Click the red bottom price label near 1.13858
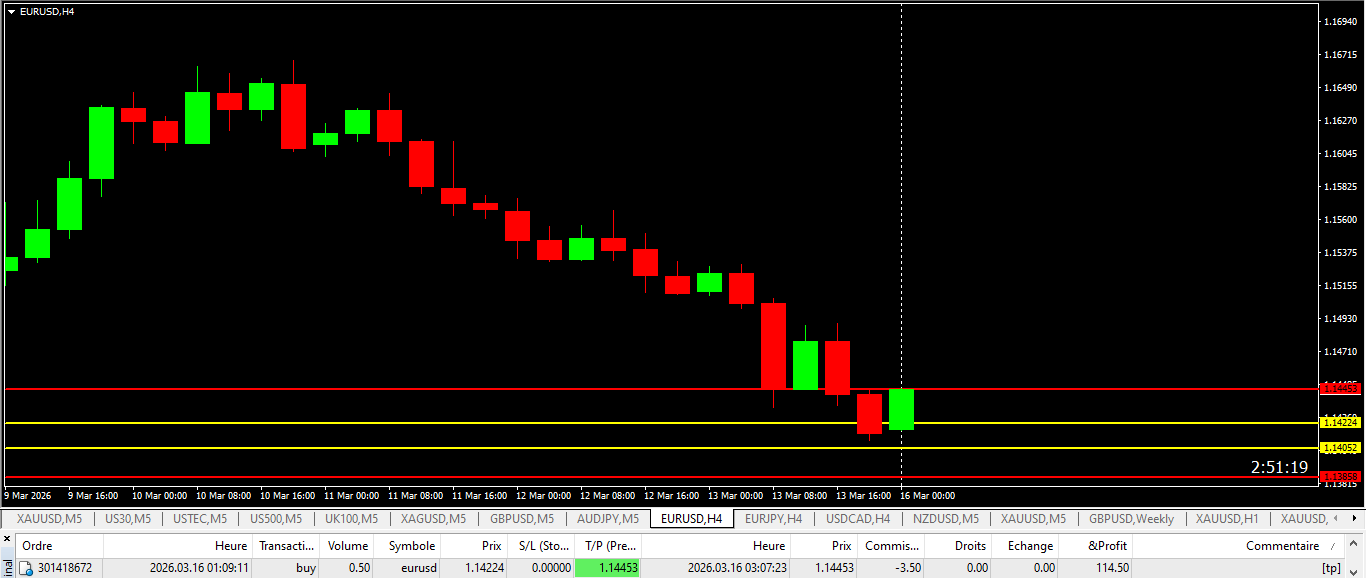This screenshot has height=578, width=1366. (1339, 477)
